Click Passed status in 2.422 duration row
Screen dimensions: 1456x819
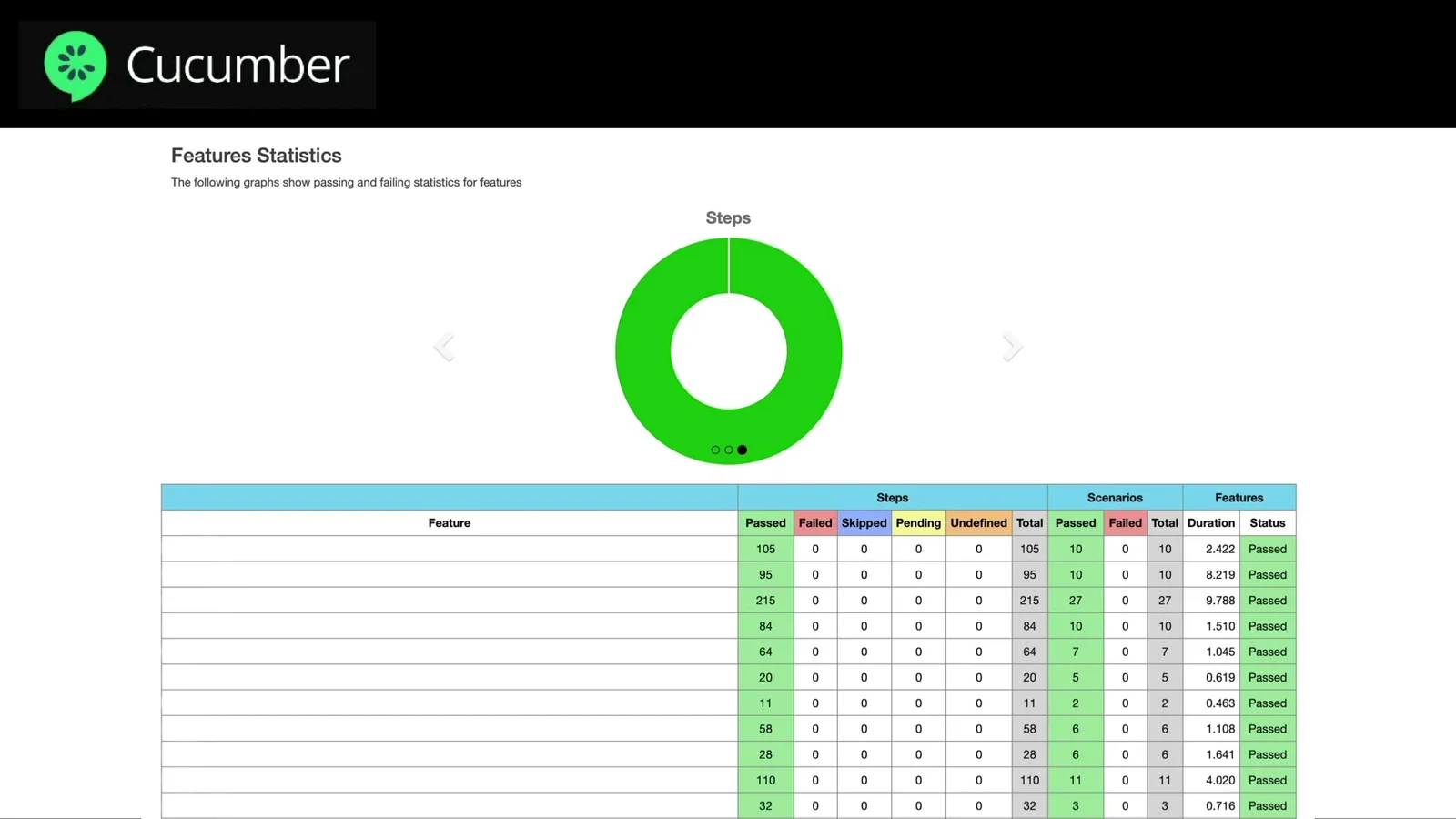point(1268,550)
